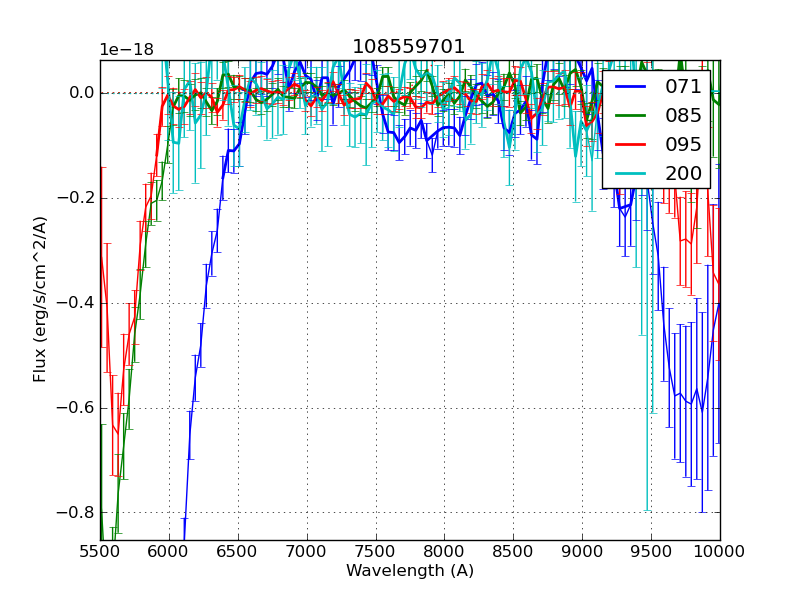
Task: Select the 095 legend label
Action: coord(683,144)
